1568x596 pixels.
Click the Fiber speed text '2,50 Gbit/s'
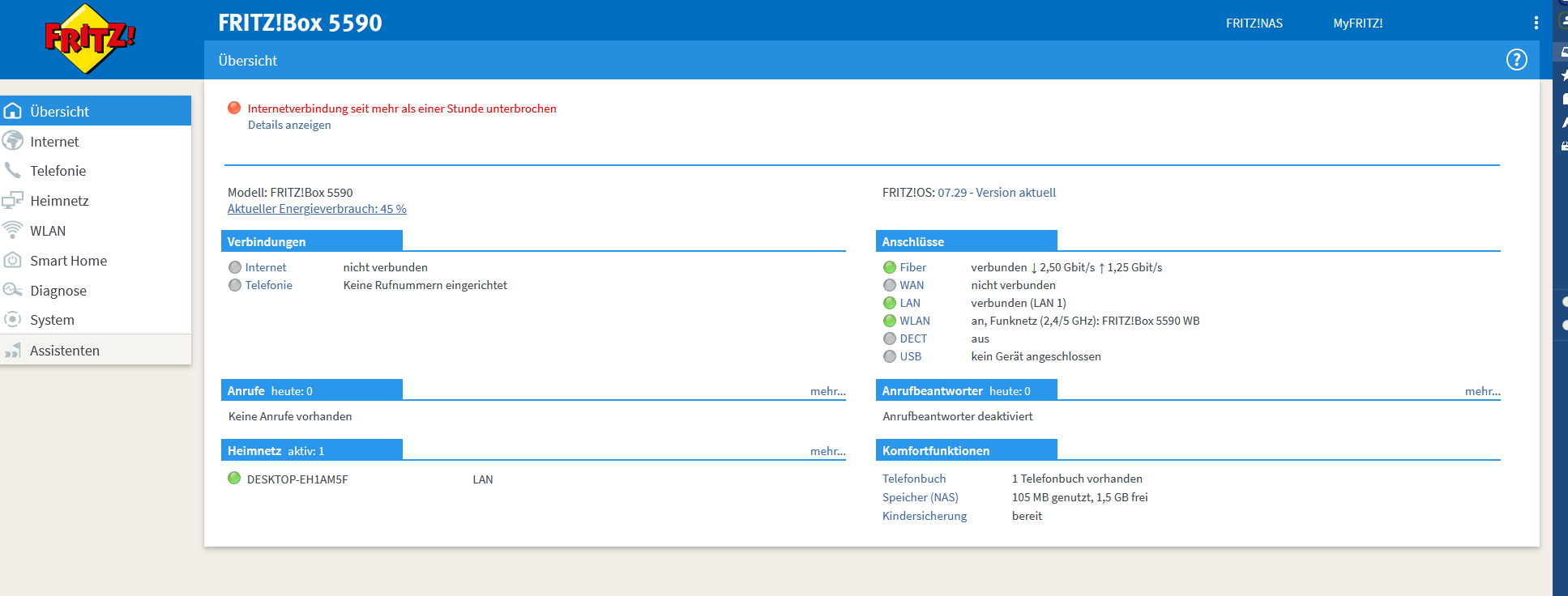(1067, 267)
